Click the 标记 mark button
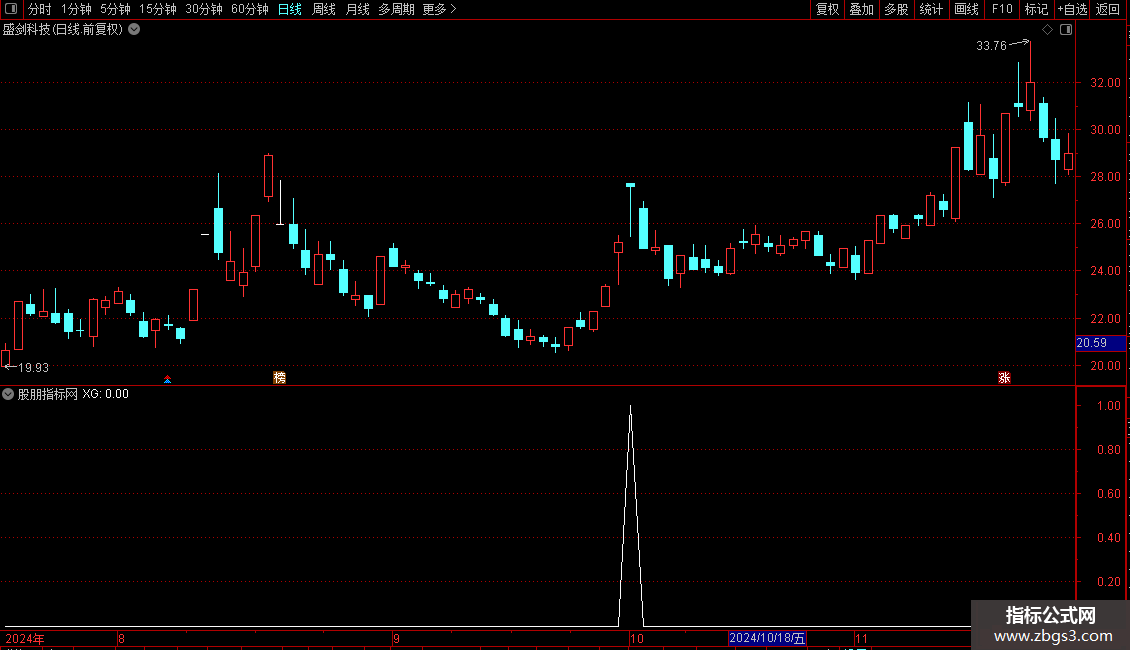Screen dimensions: 1130x650 coord(1036,9)
